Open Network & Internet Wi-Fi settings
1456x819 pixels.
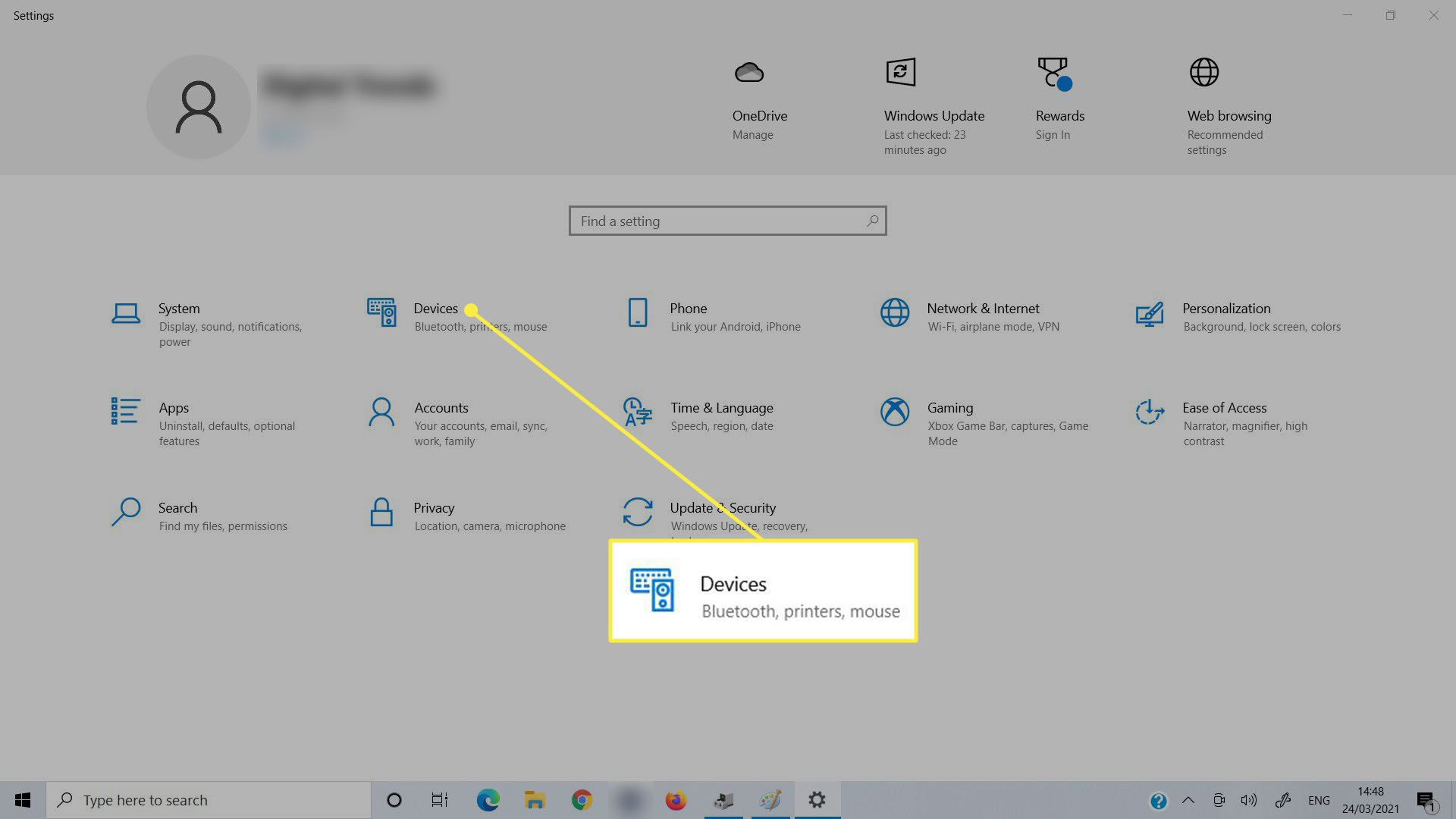982,316
